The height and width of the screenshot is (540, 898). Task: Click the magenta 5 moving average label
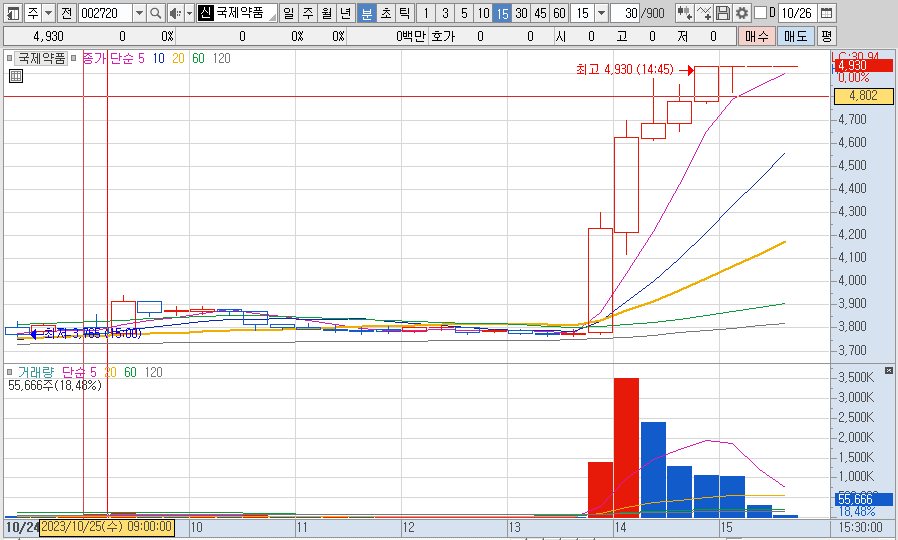pos(141,58)
